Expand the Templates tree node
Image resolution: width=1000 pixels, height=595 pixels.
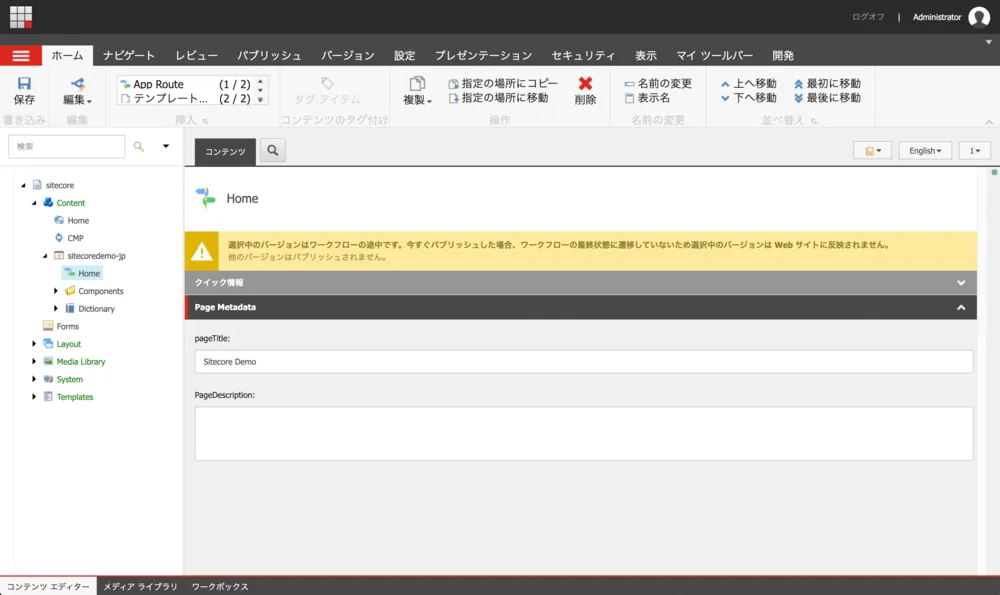click(34, 397)
